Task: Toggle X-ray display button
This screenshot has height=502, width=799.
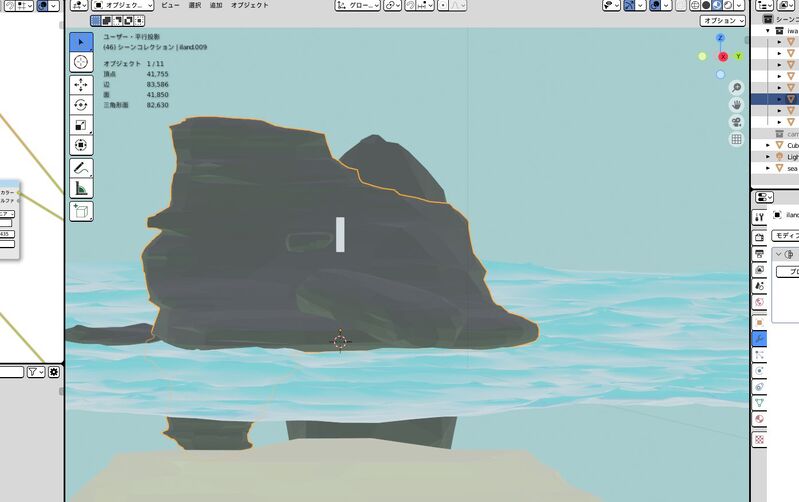Action: pos(681,5)
